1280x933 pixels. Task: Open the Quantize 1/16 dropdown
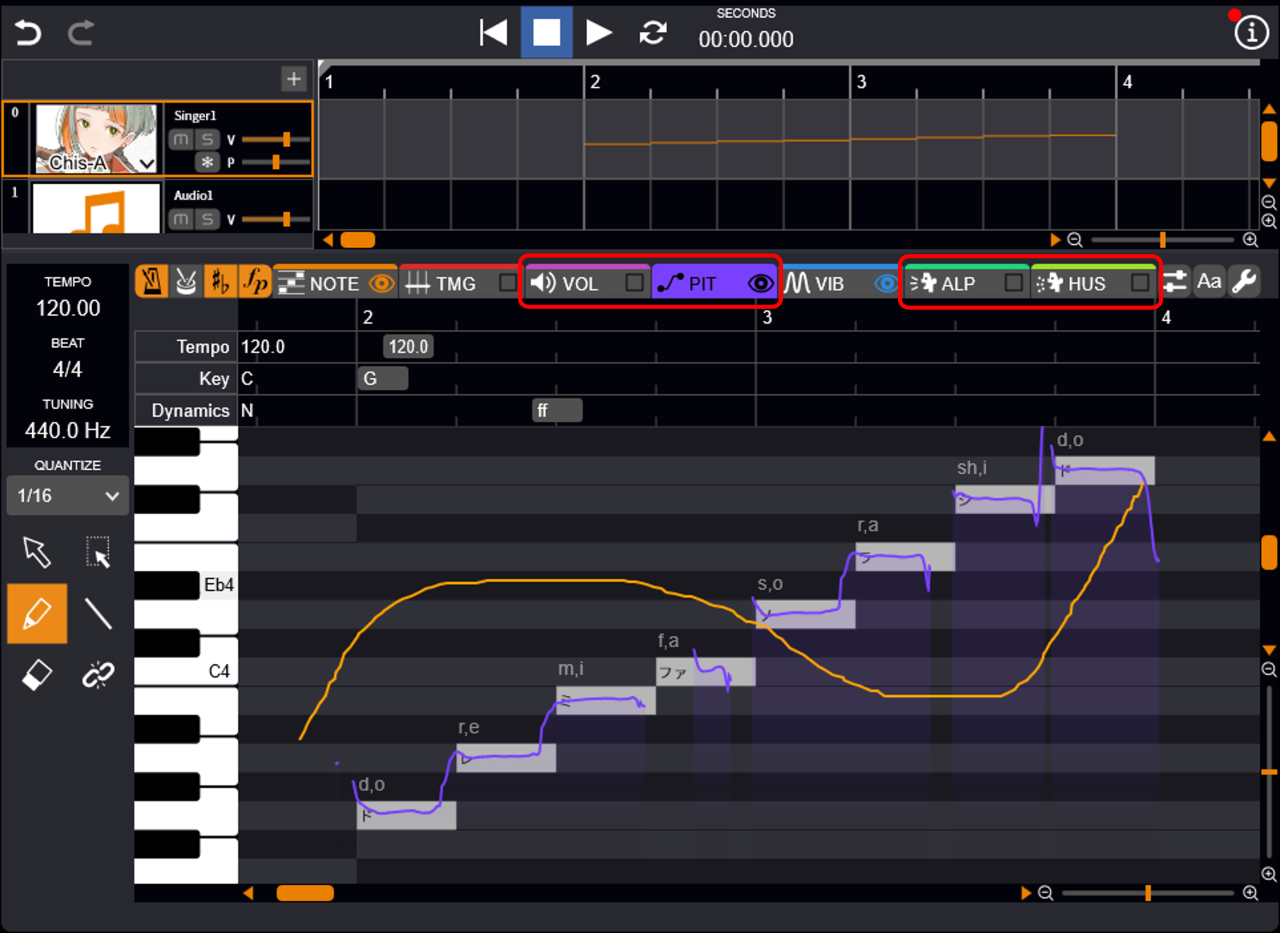click(68, 495)
